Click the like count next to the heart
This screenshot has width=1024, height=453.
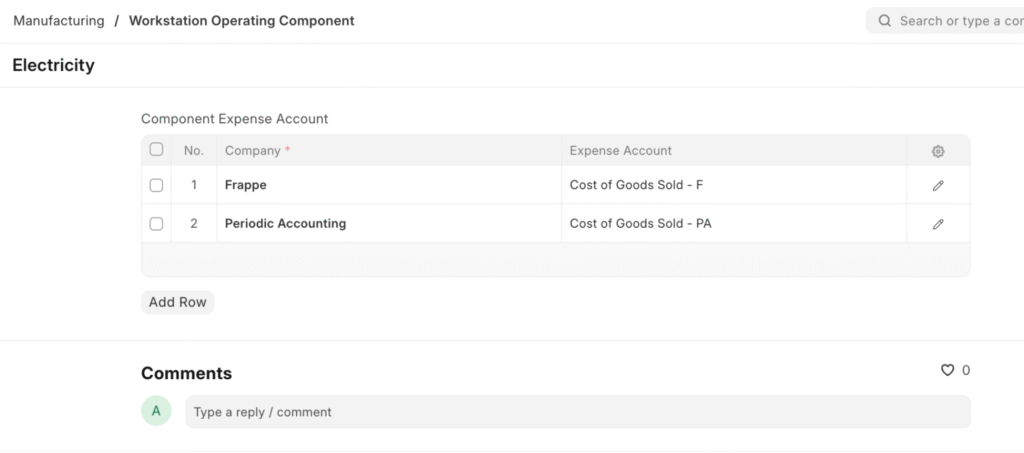pyautogui.click(x=966, y=370)
